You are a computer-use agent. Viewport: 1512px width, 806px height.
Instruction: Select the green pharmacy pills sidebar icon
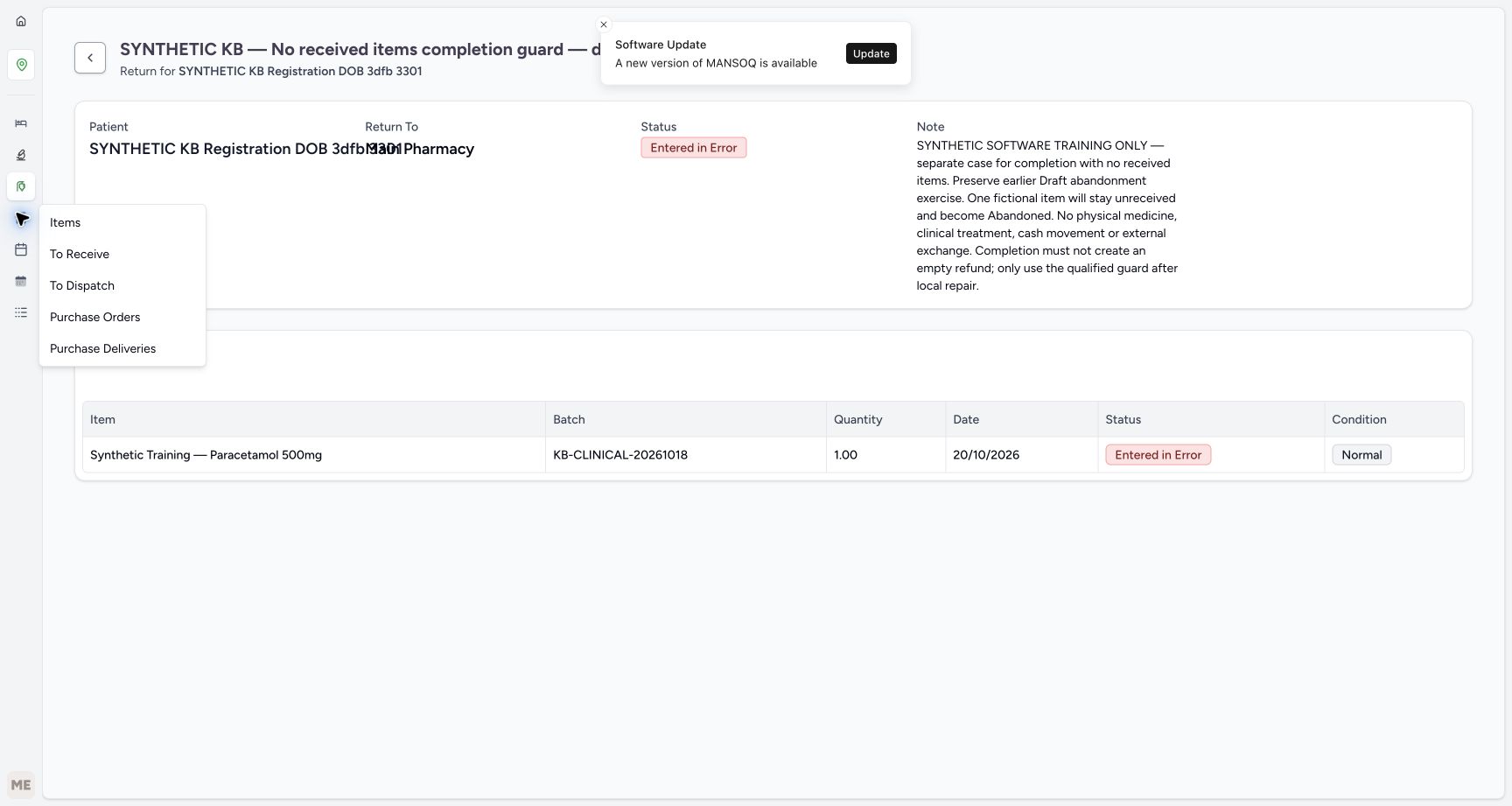(21, 186)
